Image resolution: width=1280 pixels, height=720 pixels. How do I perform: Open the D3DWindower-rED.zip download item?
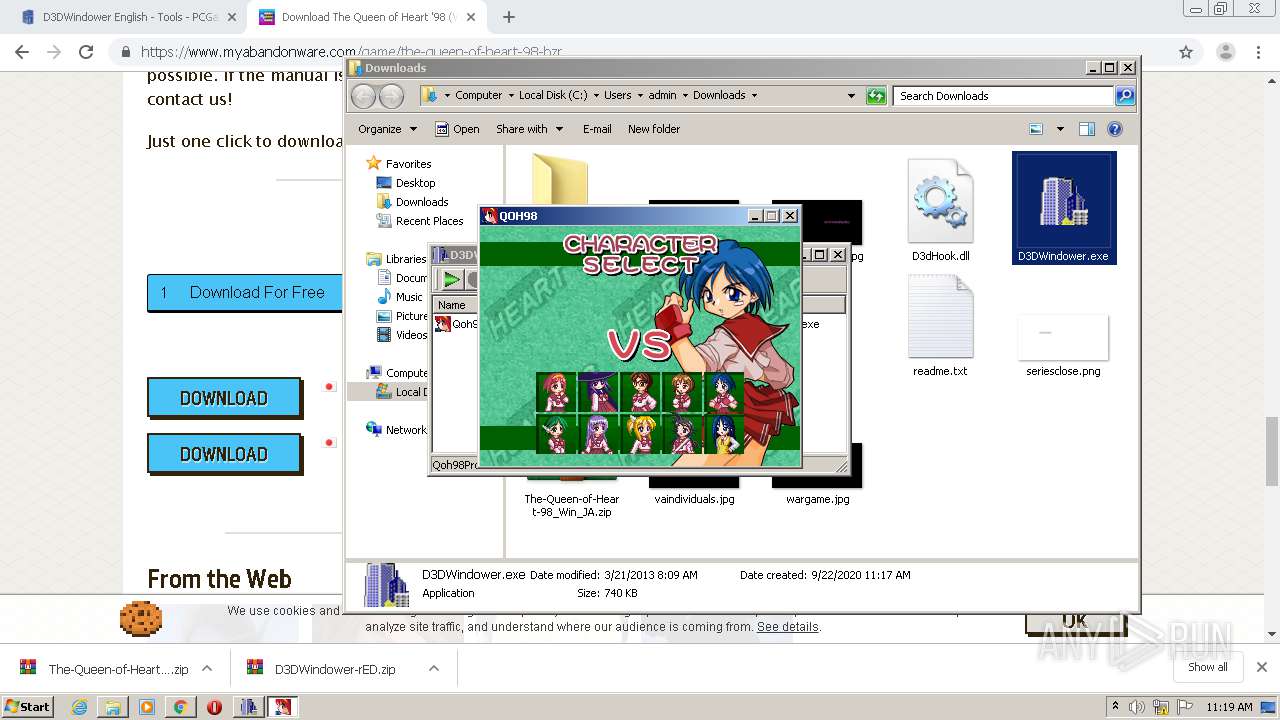tap(335, 669)
